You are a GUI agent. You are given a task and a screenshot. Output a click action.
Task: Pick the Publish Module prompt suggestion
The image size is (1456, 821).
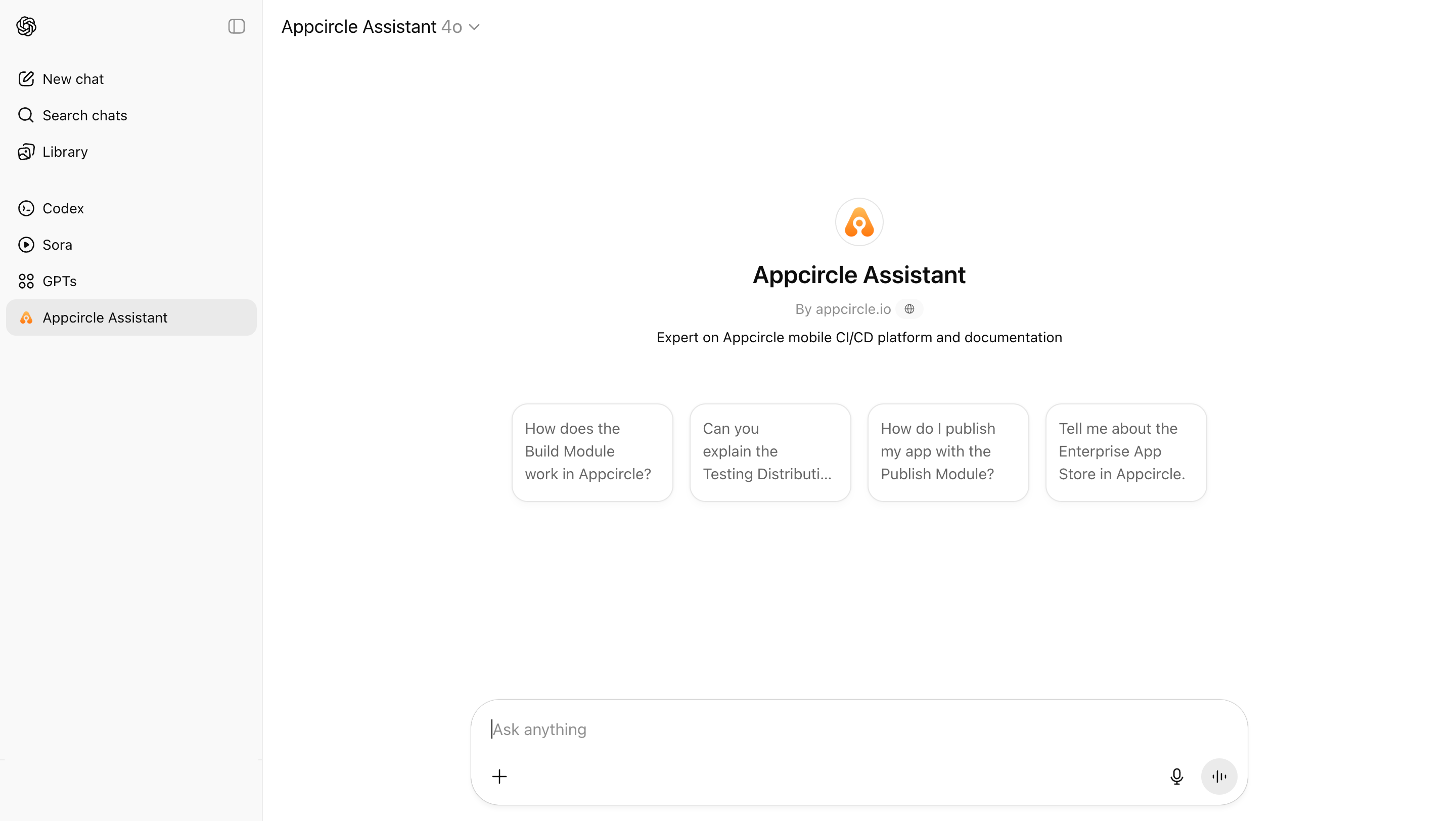(948, 451)
